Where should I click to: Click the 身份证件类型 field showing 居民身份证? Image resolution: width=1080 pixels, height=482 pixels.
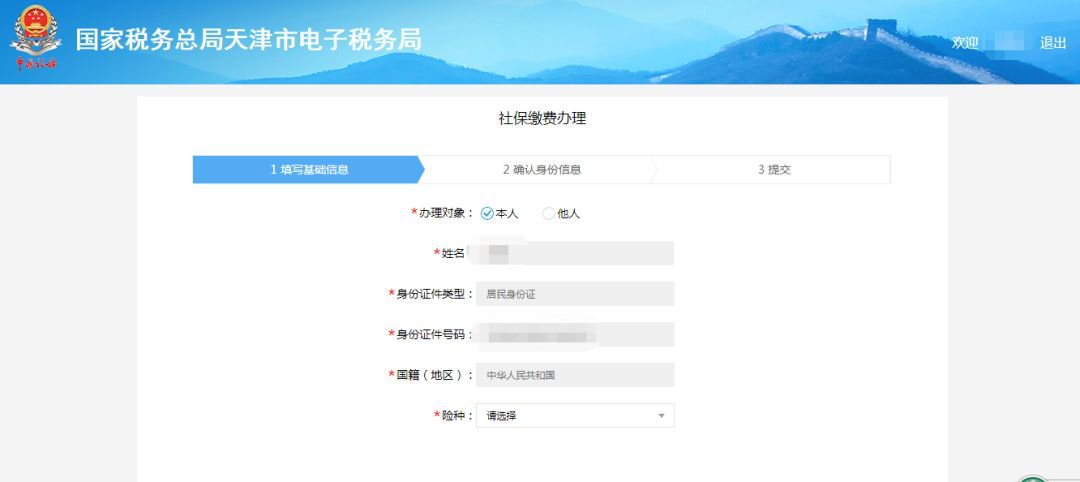[x=575, y=294]
